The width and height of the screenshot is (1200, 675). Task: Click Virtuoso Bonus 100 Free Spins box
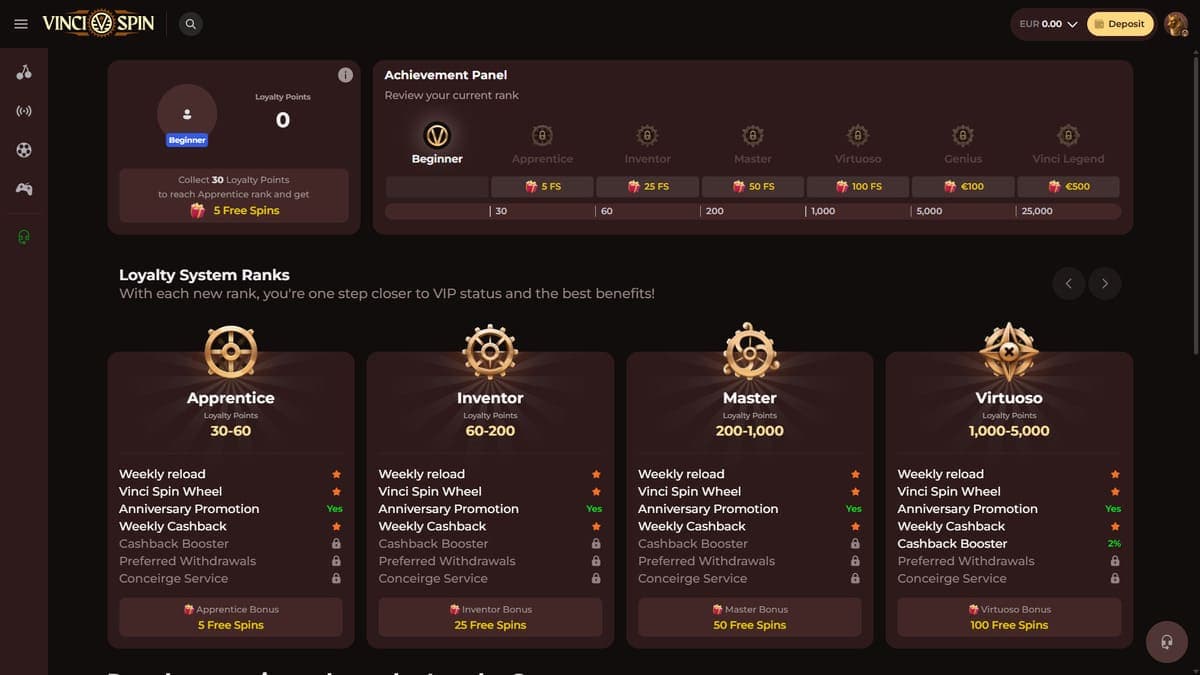tap(1009, 617)
